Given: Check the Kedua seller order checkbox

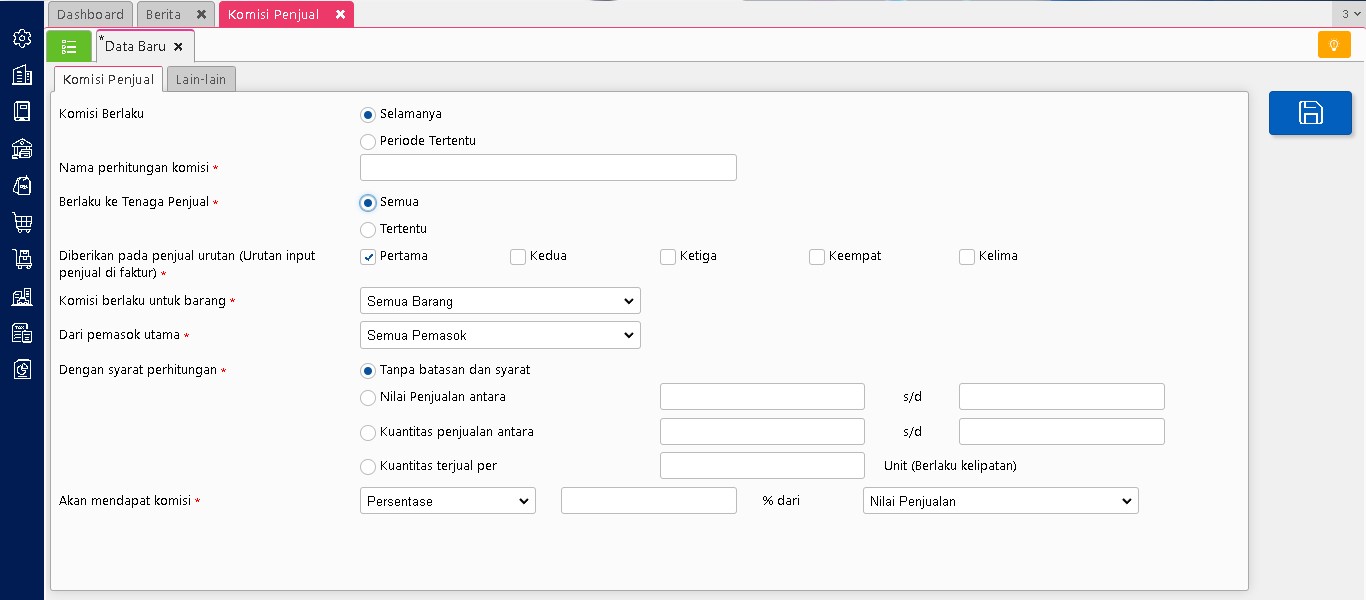Looking at the screenshot, I should point(518,257).
